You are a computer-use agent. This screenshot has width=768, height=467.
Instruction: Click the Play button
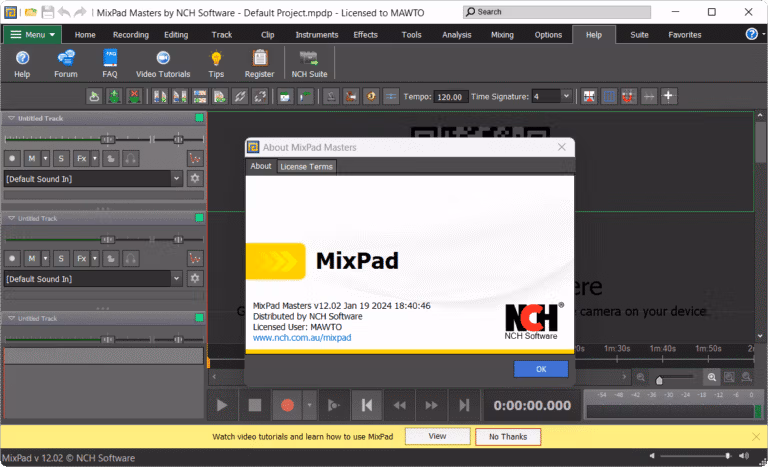click(221, 405)
